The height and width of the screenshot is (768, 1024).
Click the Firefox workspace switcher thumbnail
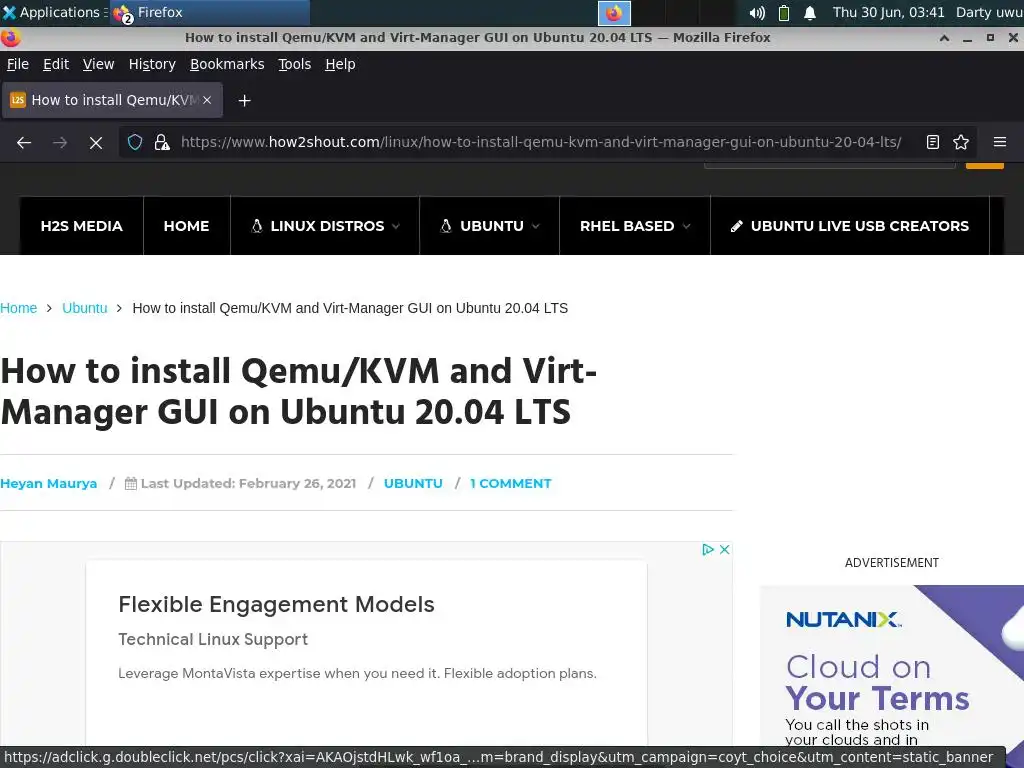614,13
